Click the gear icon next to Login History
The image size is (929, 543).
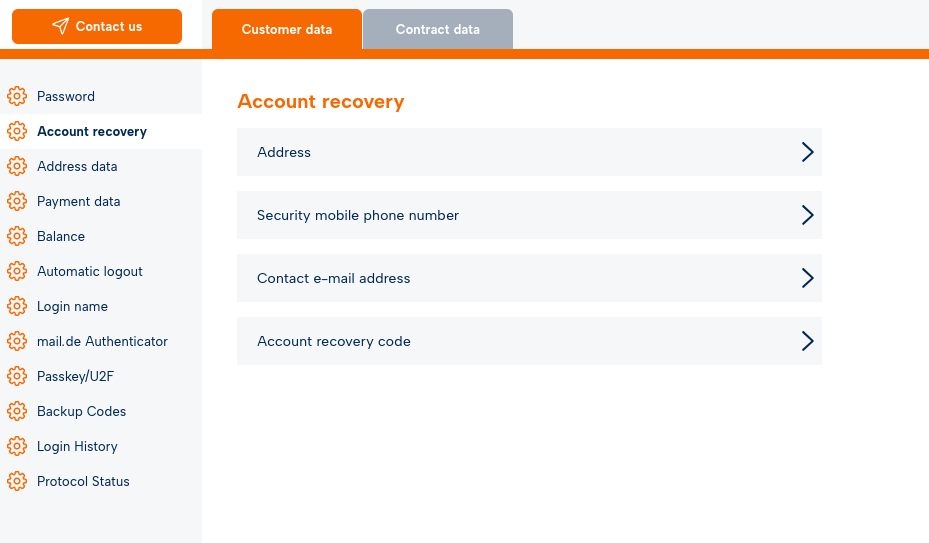coord(17,446)
